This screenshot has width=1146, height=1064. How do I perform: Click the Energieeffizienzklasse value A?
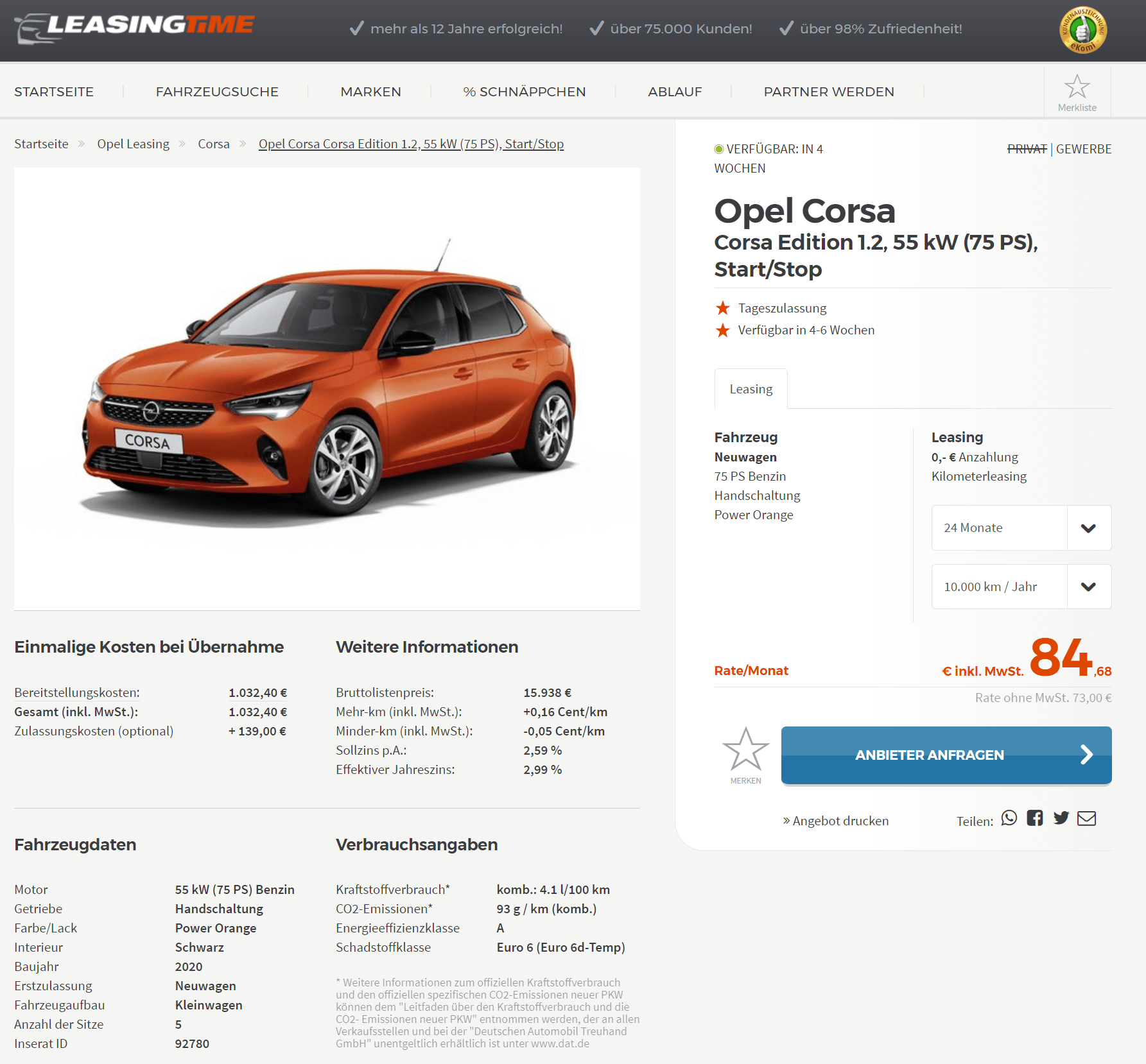[500, 928]
